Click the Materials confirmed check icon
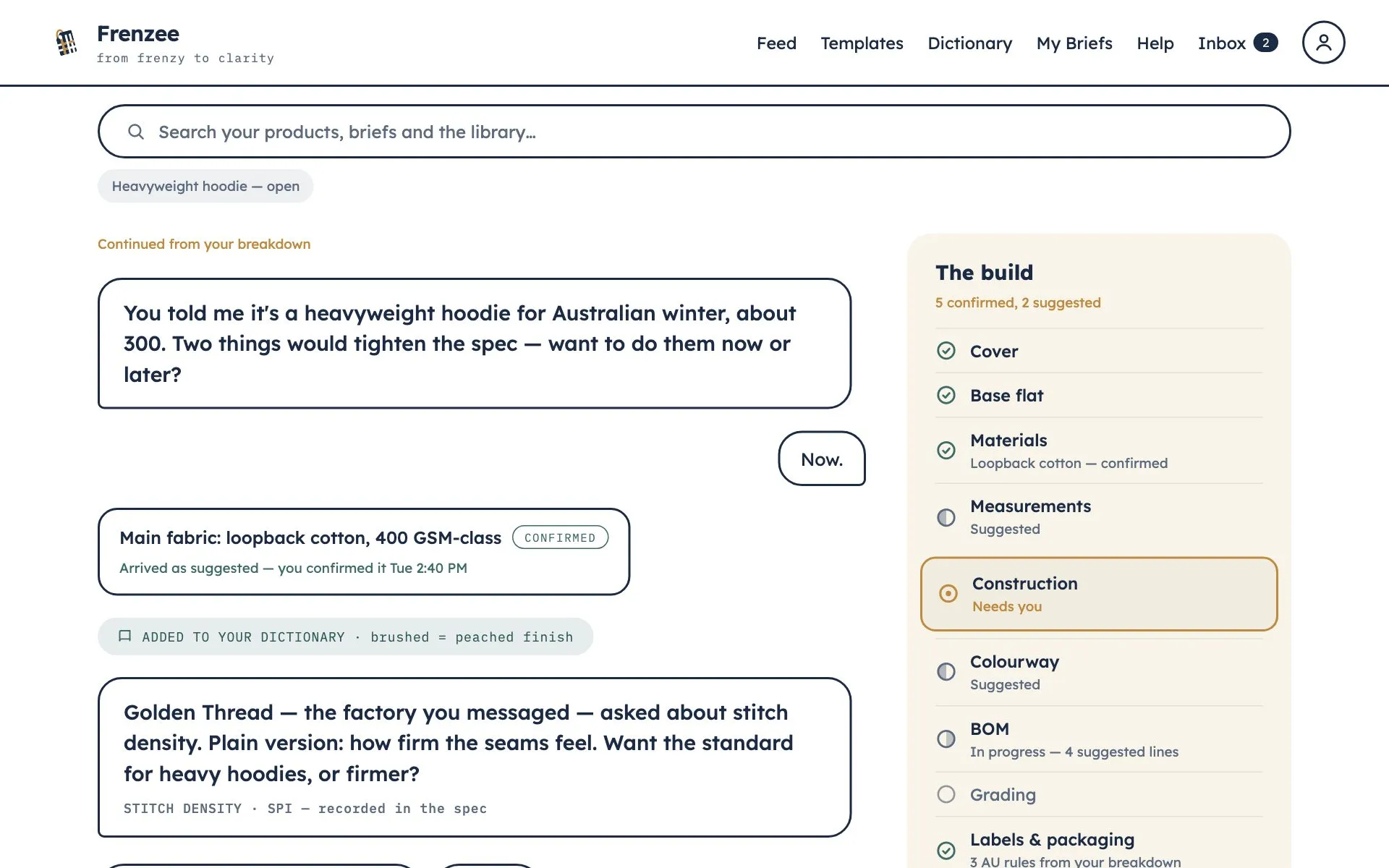Image resolution: width=1389 pixels, height=868 pixels. (x=946, y=450)
